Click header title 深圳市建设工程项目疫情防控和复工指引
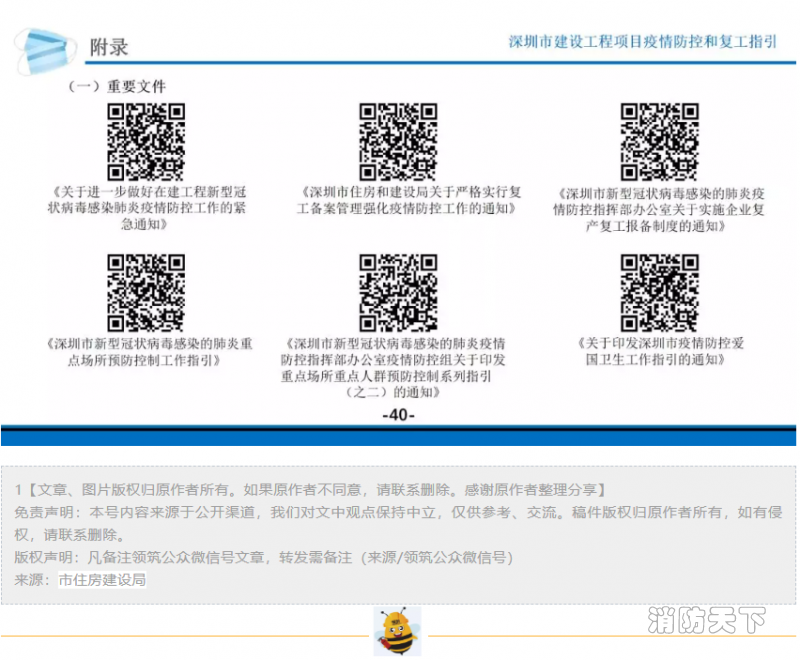The image size is (800, 660). [x=643, y=42]
